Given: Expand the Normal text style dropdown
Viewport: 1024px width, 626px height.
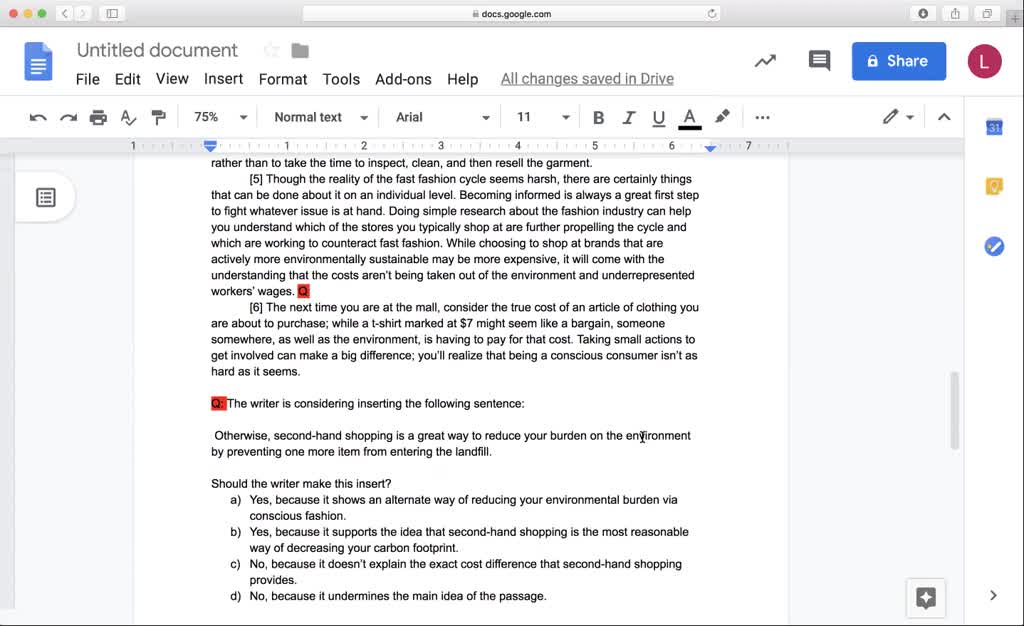Looking at the screenshot, I should click(320, 117).
